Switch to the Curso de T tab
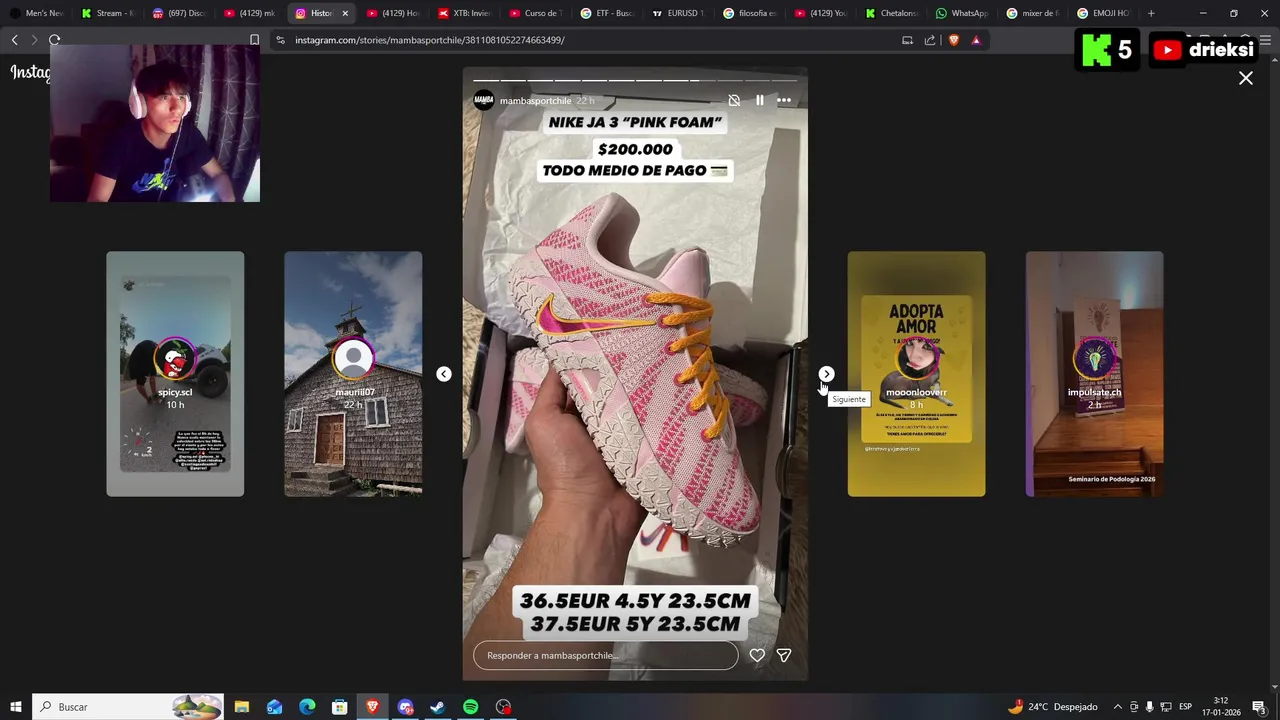This screenshot has width=1280, height=720. click(x=535, y=13)
